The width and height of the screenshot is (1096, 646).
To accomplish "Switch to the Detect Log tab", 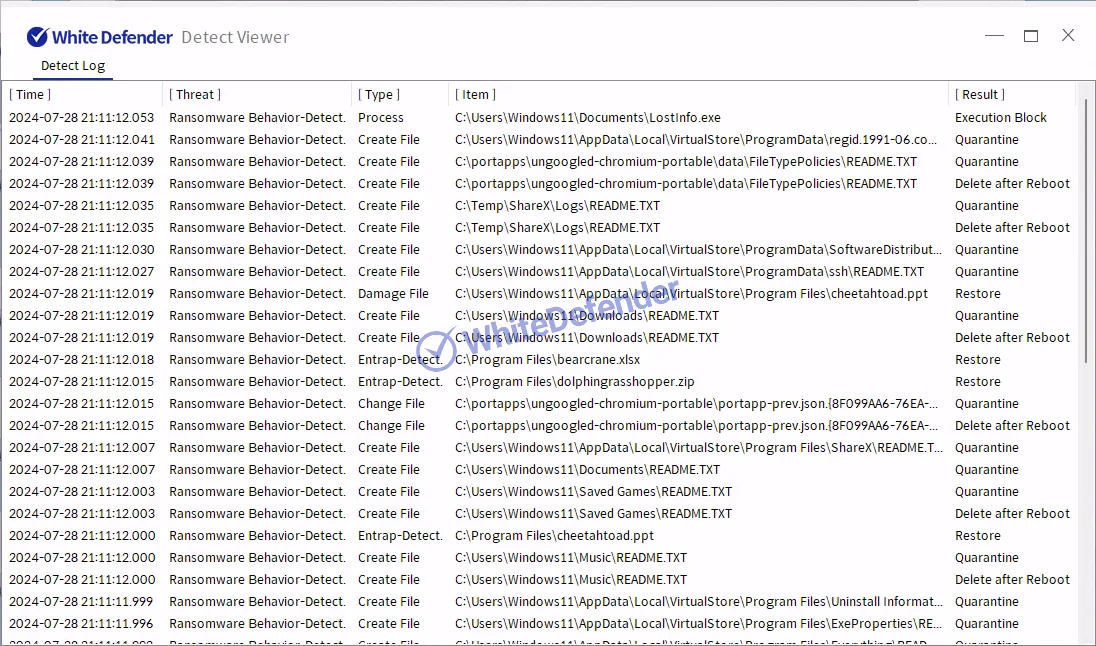I will pos(72,66).
